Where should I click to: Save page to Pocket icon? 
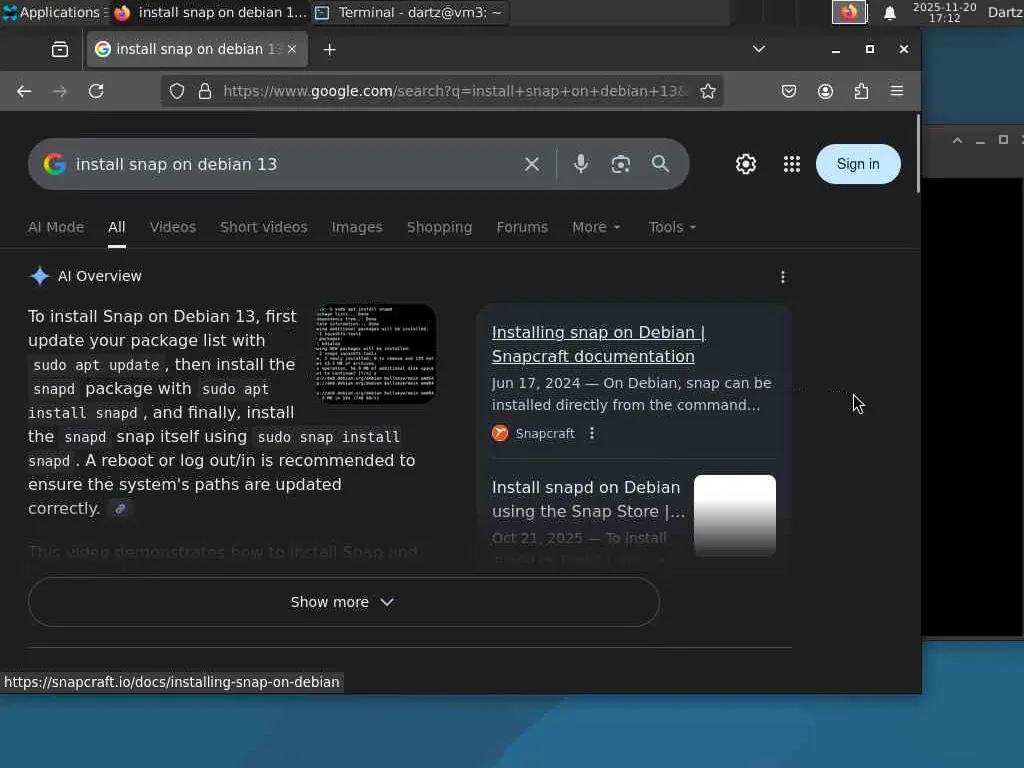(x=789, y=91)
